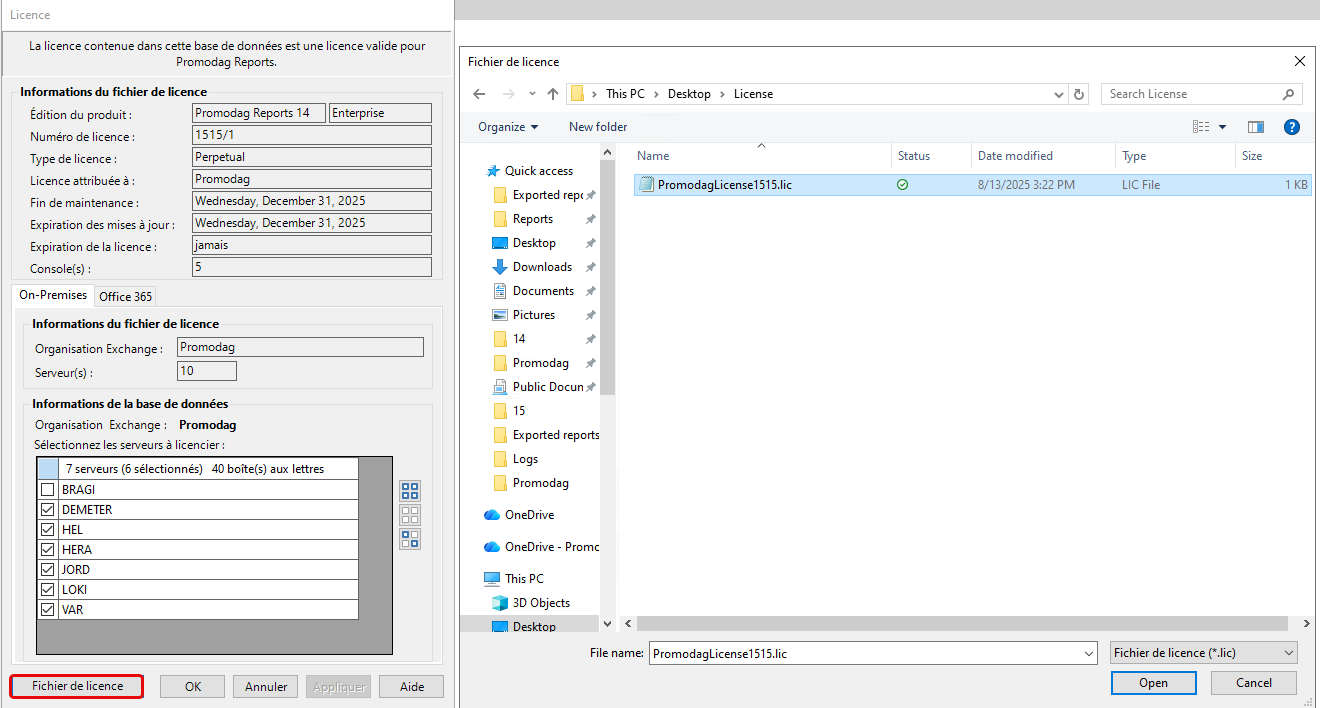Toggle the preview pane icon
The width and height of the screenshot is (1320, 708).
pos(1256,127)
